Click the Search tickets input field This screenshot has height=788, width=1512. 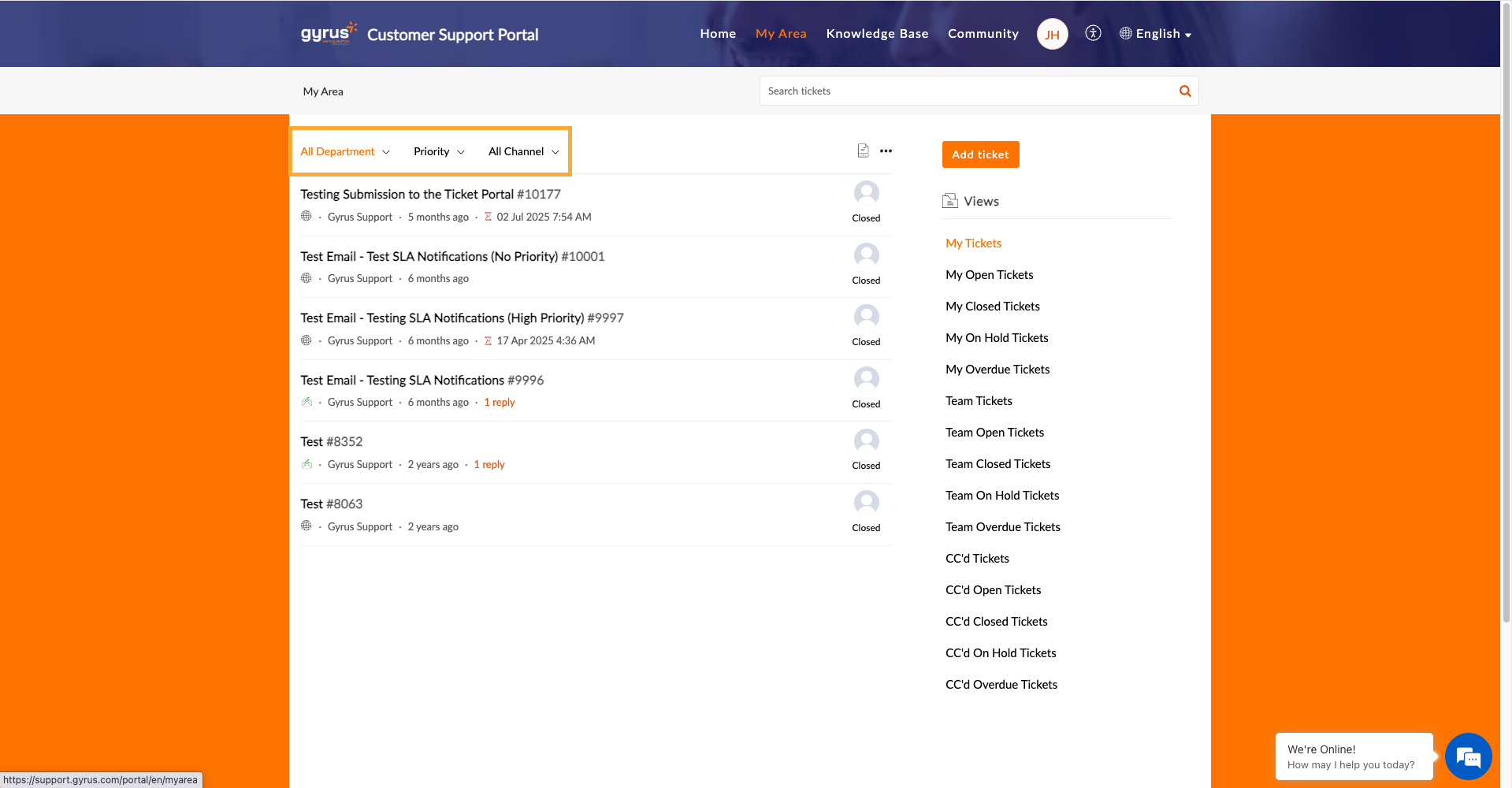point(965,91)
